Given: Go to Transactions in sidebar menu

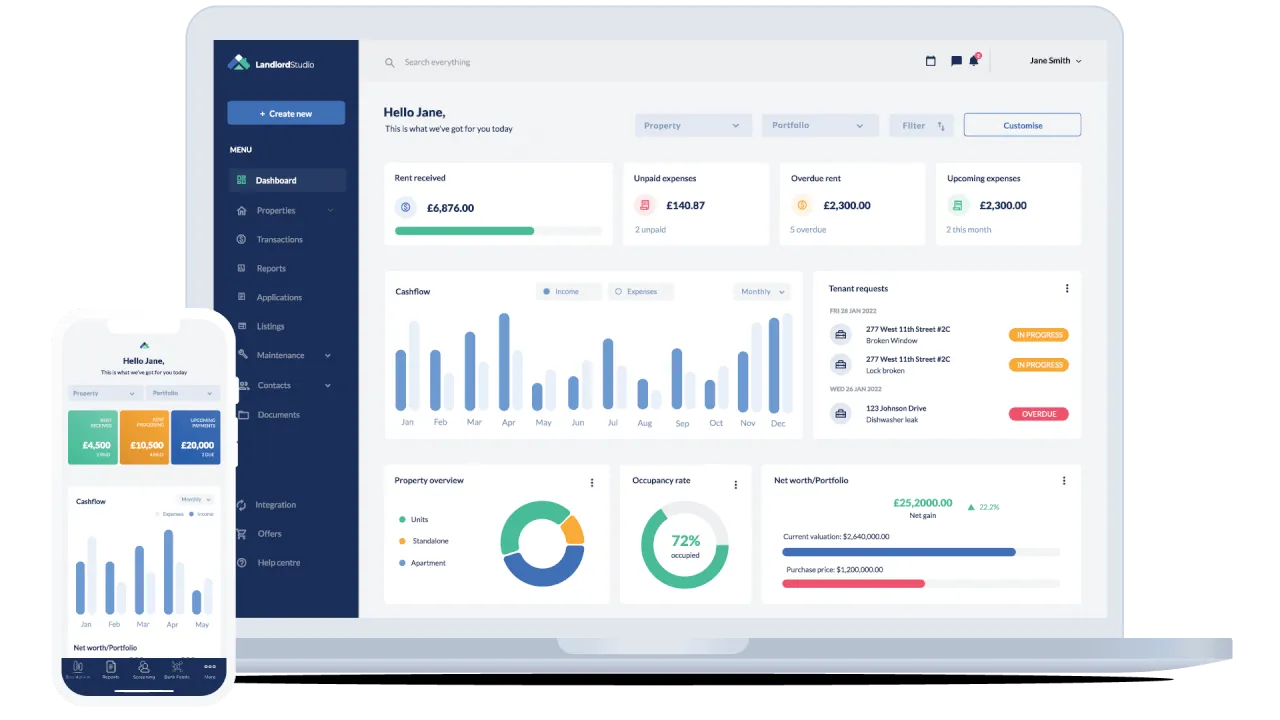Looking at the screenshot, I should pos(279,240).
